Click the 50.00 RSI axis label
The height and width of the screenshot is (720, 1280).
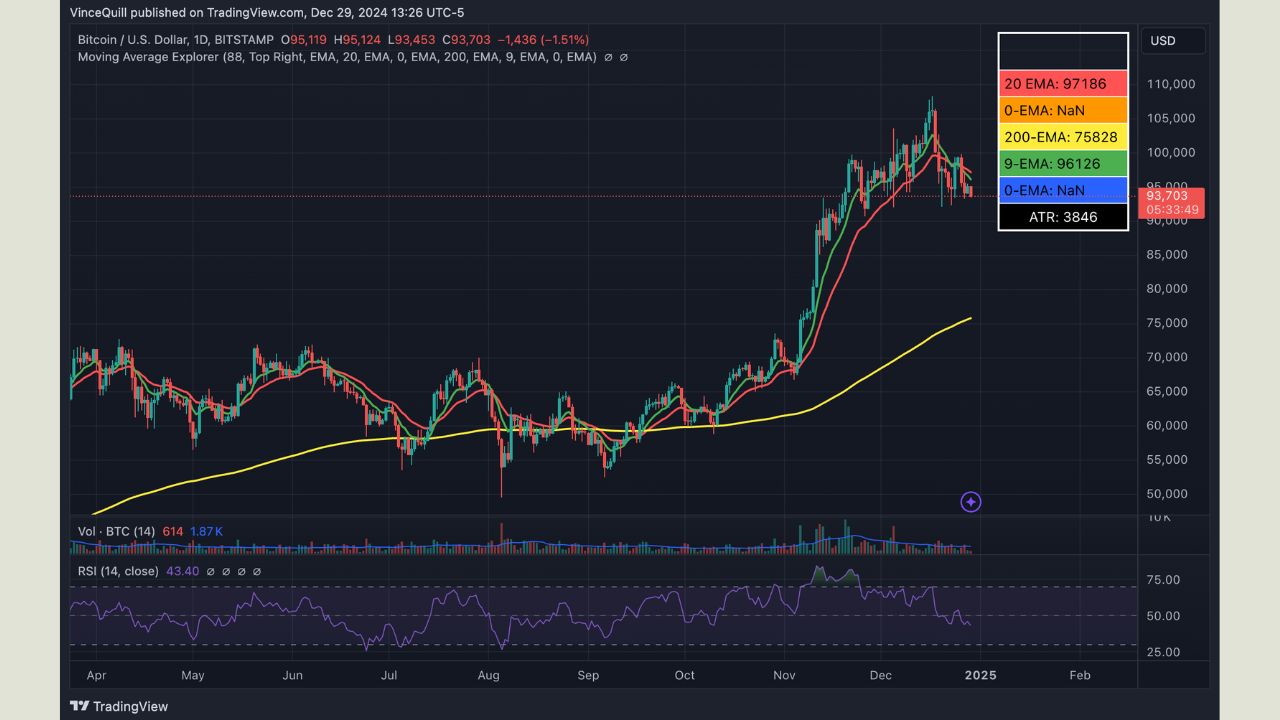point(1163,616)
